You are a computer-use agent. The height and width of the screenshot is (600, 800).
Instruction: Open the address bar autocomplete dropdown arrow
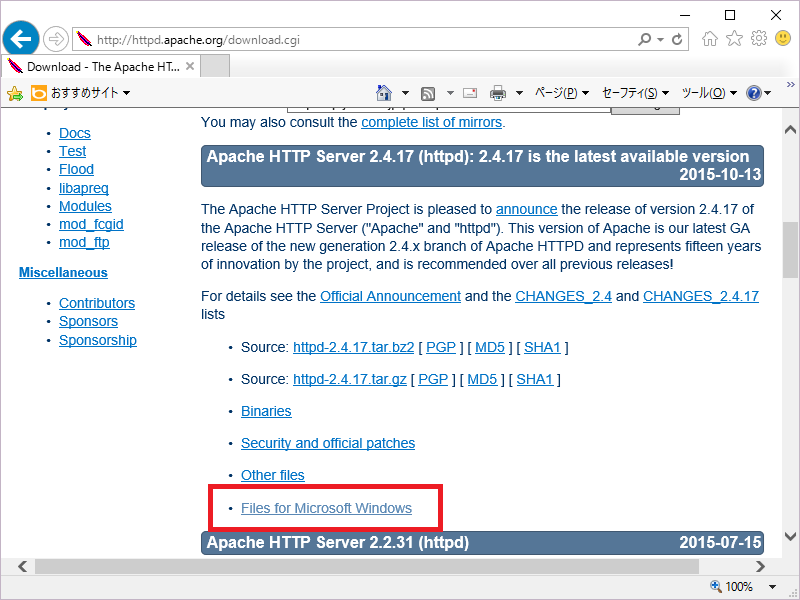(x=661, y=40)
